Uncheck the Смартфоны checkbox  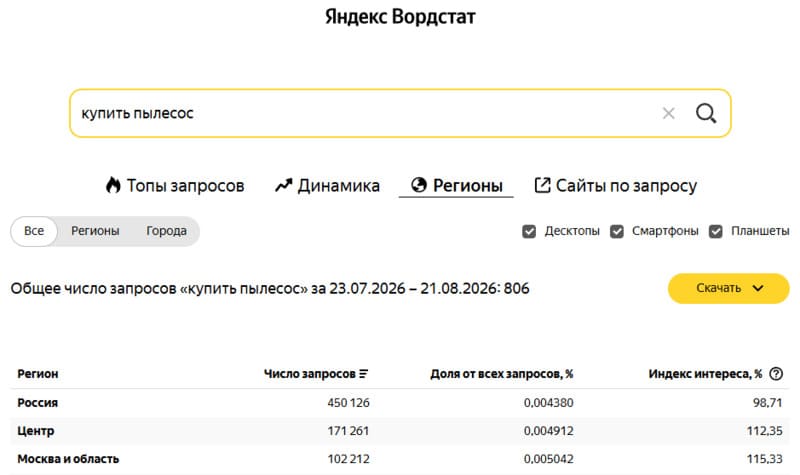point(617,231)
